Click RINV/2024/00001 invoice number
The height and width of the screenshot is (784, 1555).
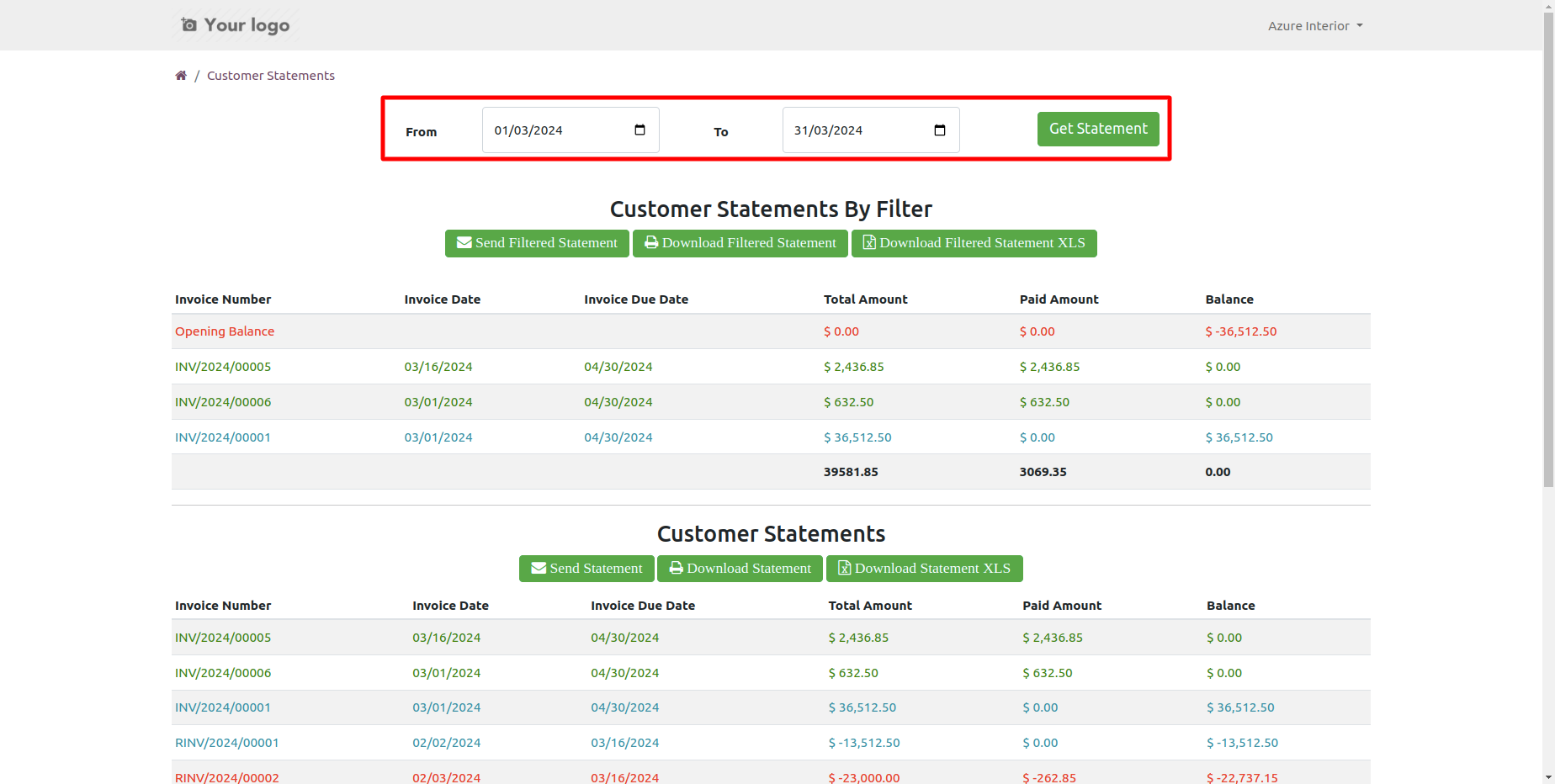[x=227, y=743]
